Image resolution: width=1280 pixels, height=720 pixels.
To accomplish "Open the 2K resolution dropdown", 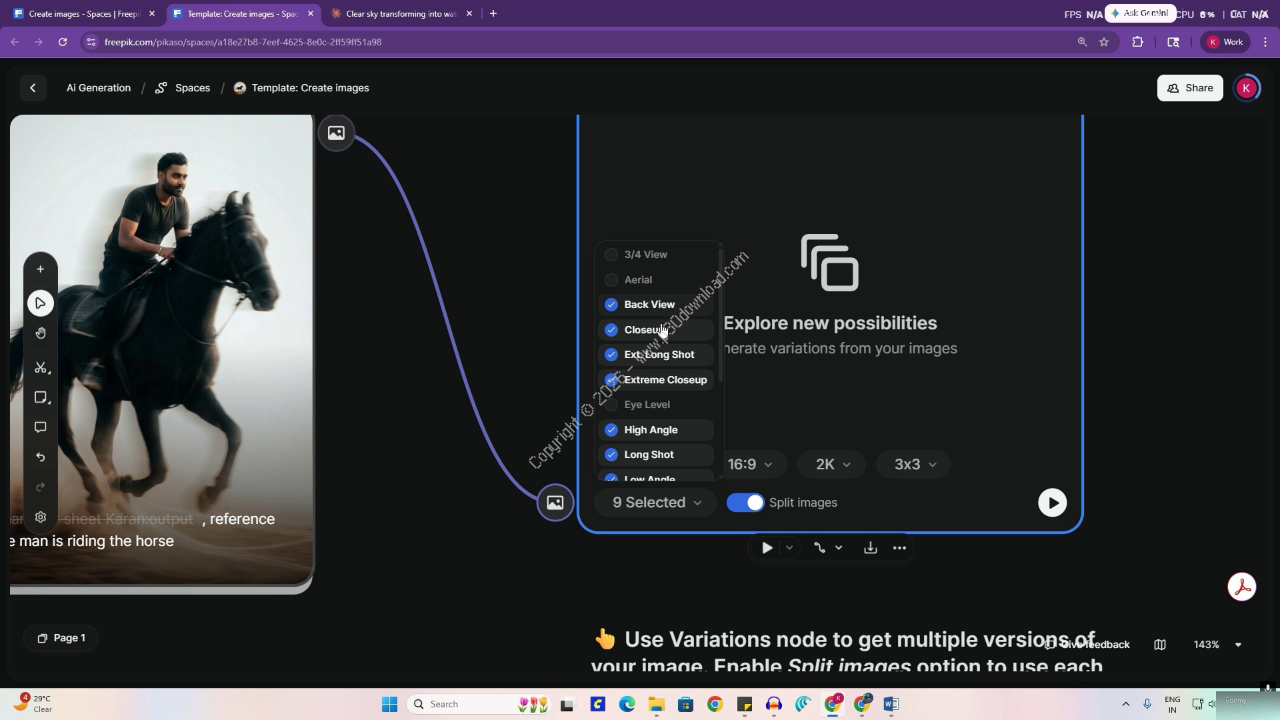I will (x=833, y=464).
